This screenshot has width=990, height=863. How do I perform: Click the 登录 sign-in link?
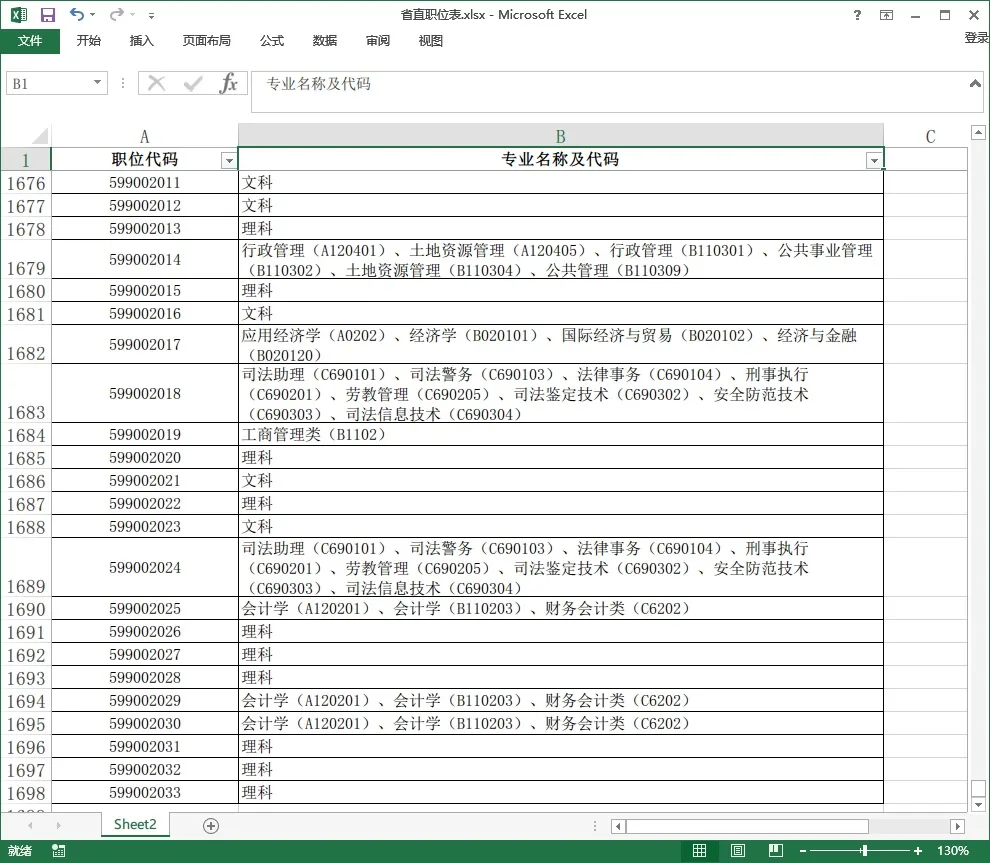[x=976, y=38]
